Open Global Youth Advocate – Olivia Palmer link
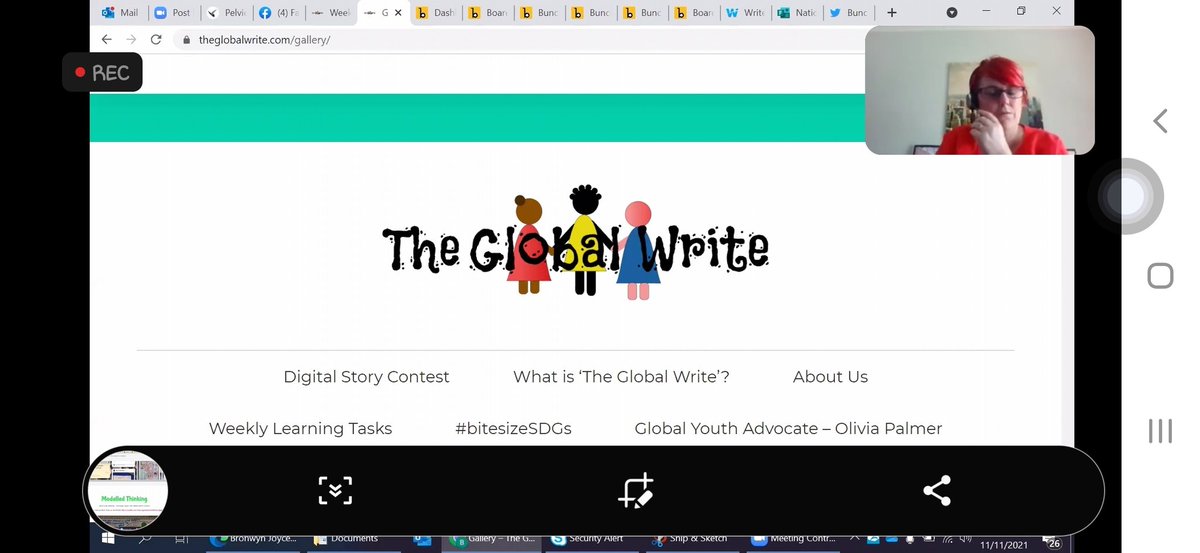This screenshot has width=1200, height=553. click(788, 428)
